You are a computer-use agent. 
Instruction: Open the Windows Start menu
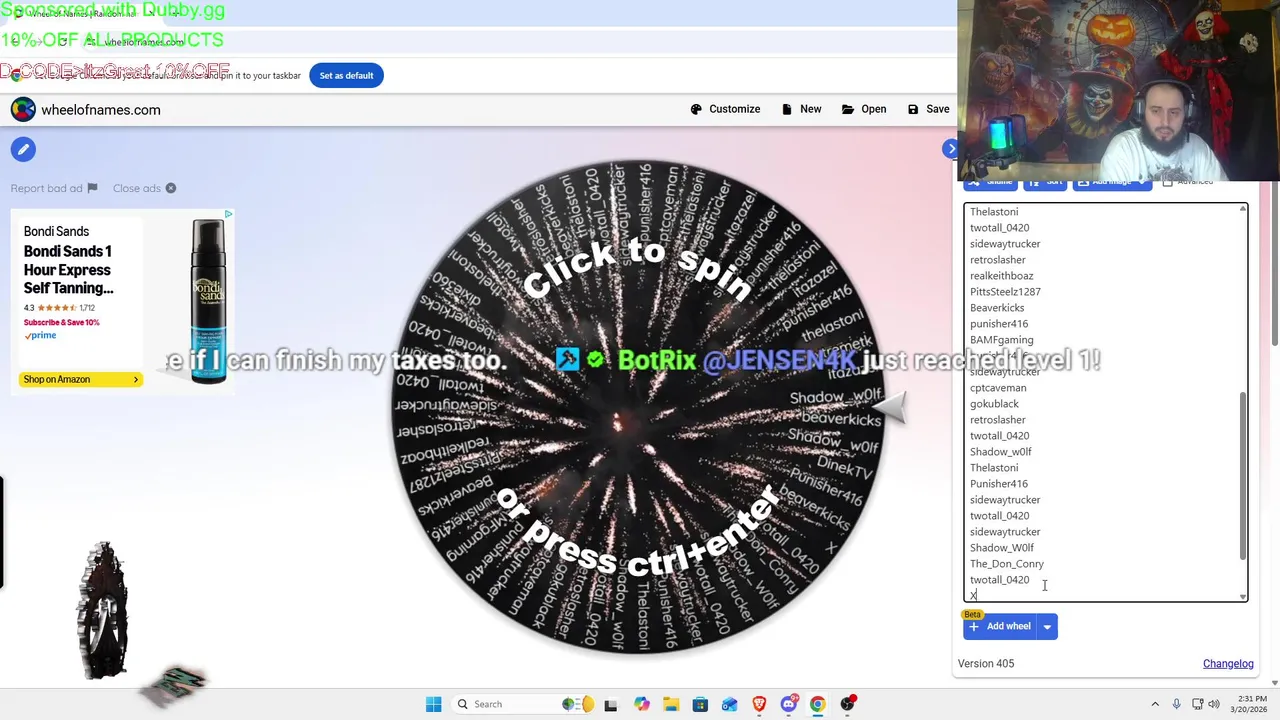(x=433, y=704)
